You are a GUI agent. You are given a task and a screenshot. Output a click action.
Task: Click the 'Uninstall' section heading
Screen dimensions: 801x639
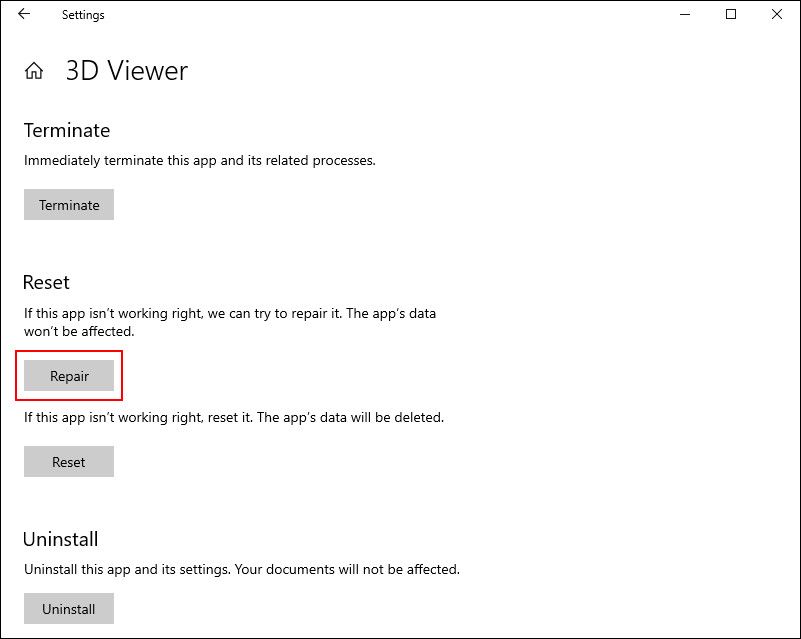click(x=61, y=539)
